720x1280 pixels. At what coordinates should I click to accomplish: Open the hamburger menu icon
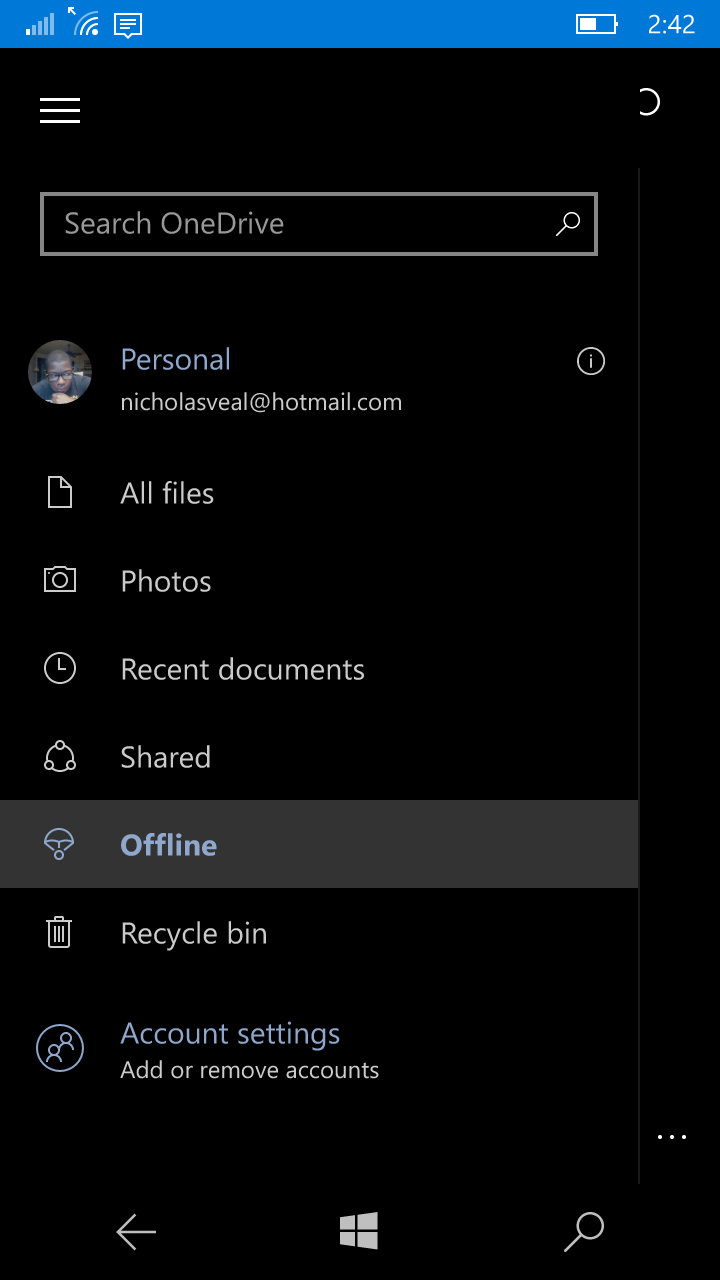60,110
